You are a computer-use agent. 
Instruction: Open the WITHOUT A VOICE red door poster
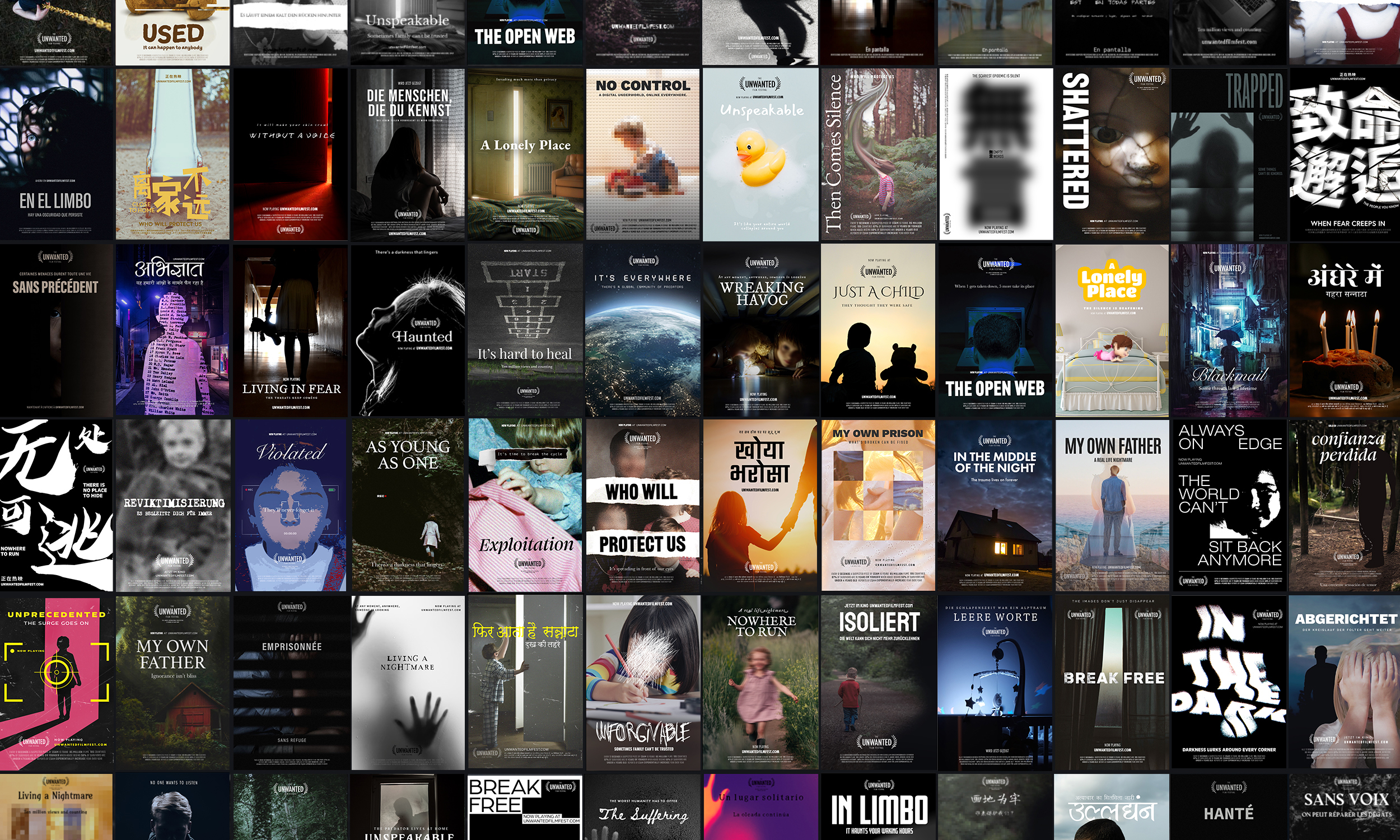291,155
